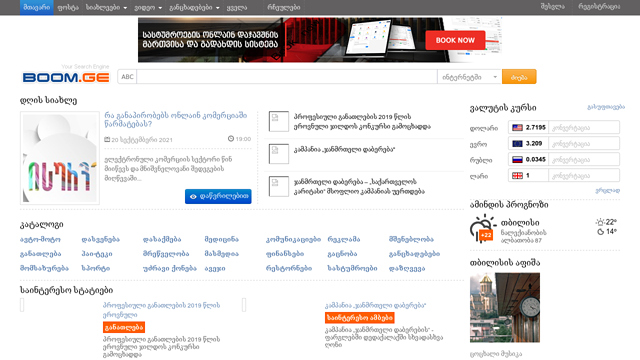Expand the სიახლეები dropdown menu
This screenshot has height=360, width=640.
click(106, 7)
